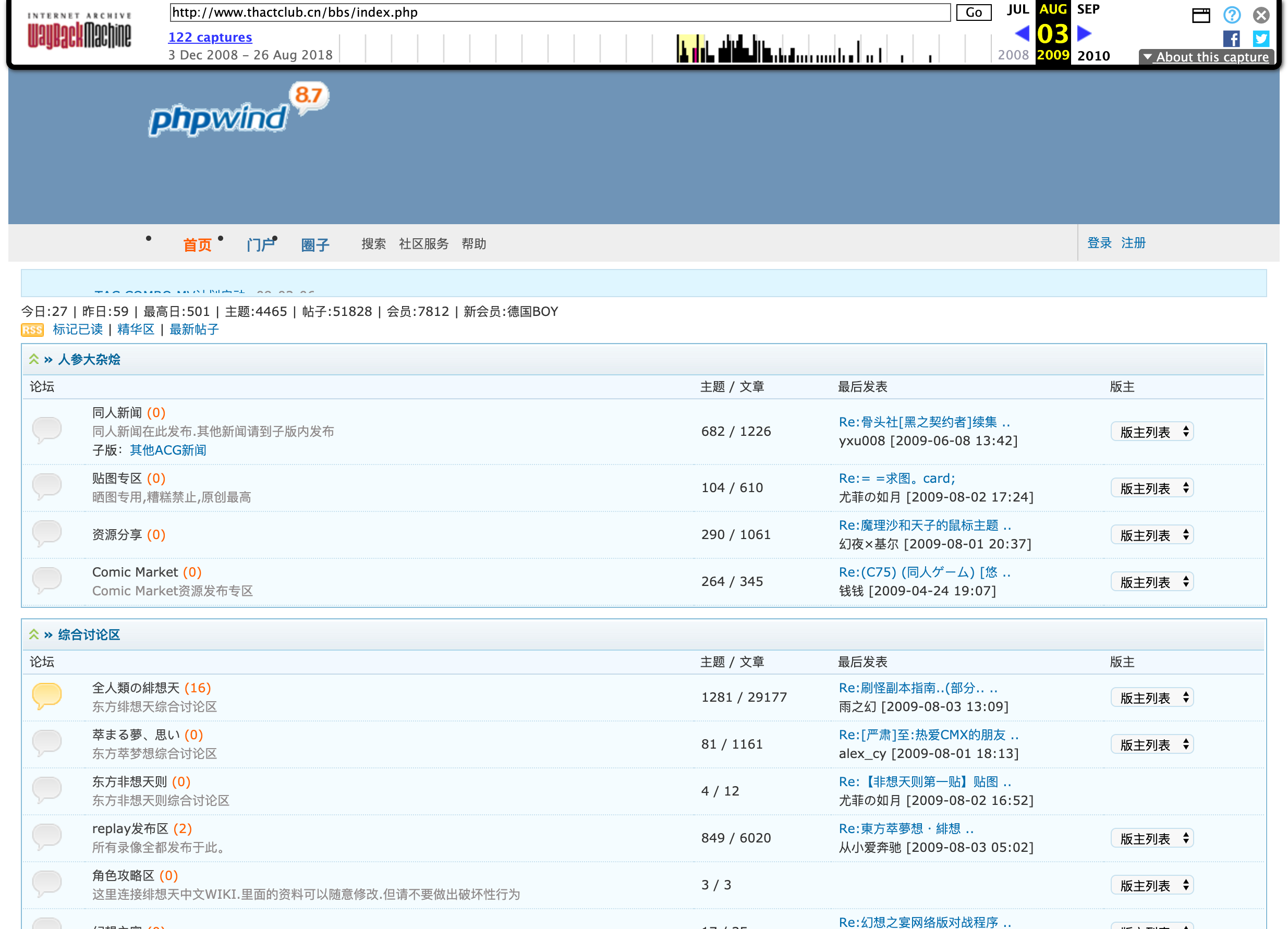Click the 同人新闻 forum status bubble icon
This screenshot has width=1288, height=929.
pos(46,430)
